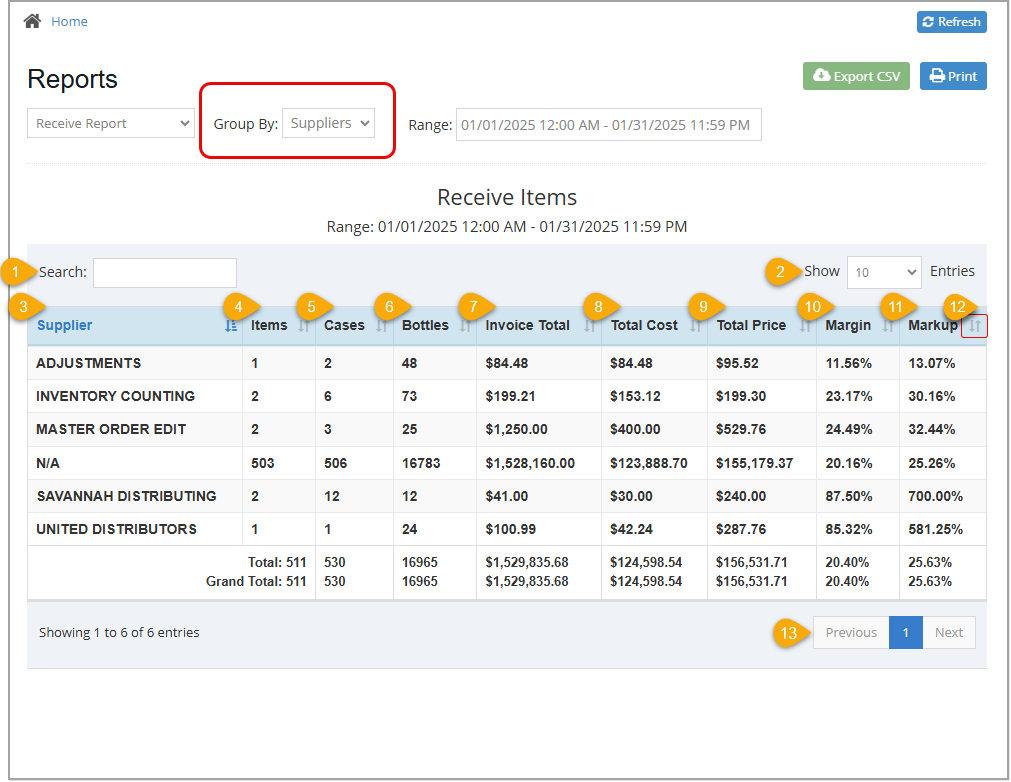
Task: Open the Show entries dropdown
Action: click(x=884, y=272)
